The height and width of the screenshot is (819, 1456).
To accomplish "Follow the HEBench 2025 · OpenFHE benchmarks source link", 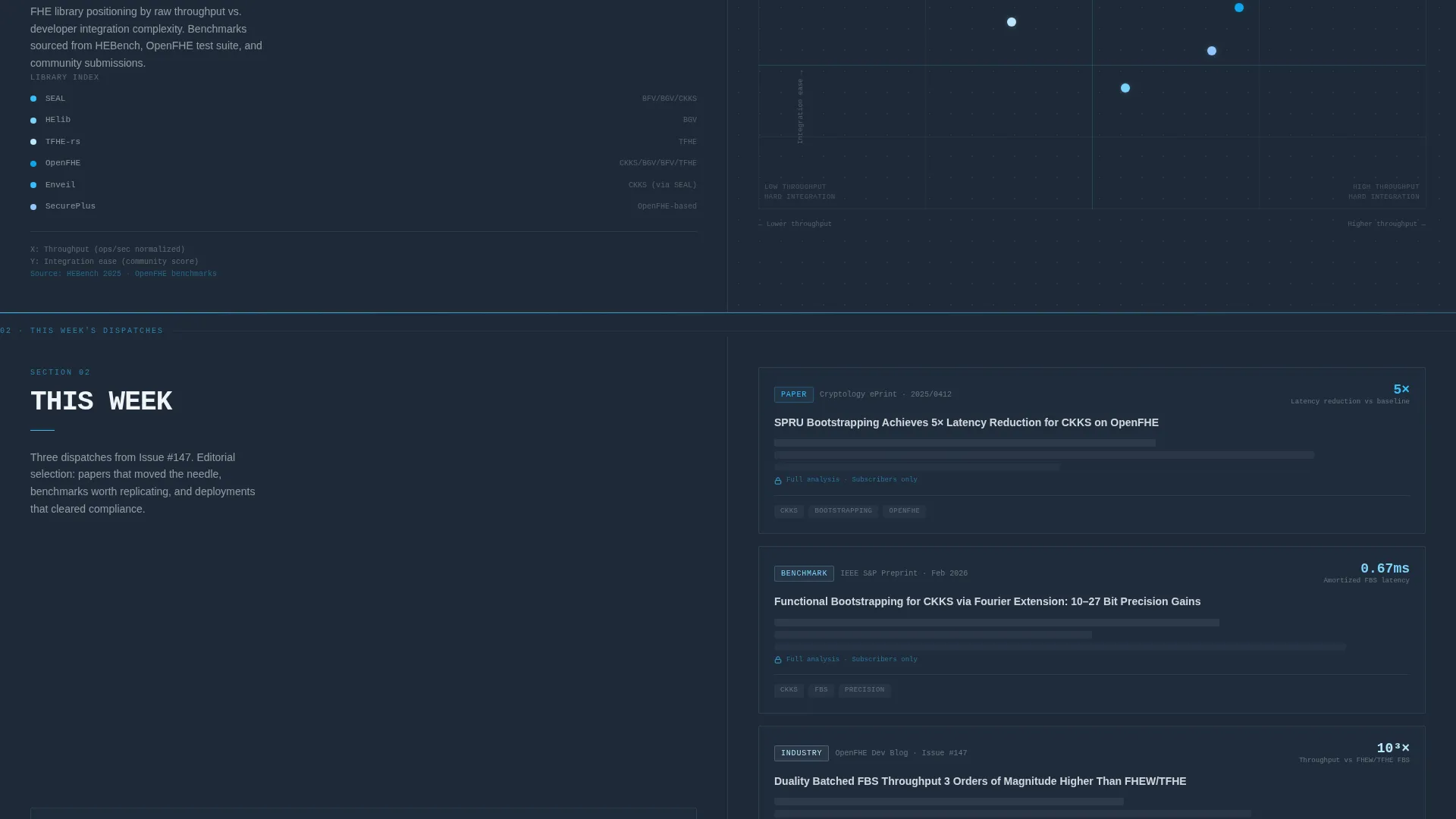I will pyautogui.click(x=124, y=274).
